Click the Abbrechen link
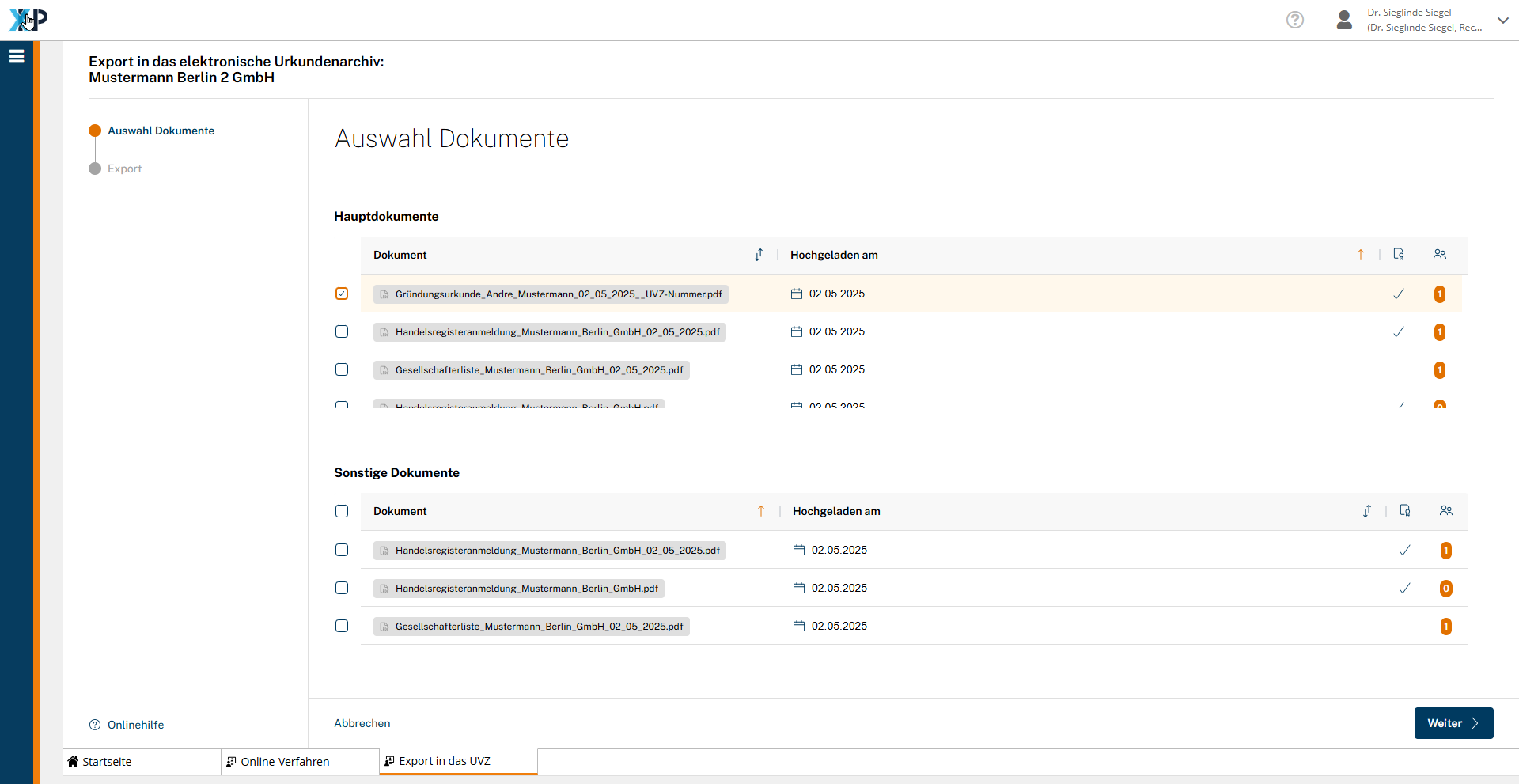 click(x=362, y=723)
